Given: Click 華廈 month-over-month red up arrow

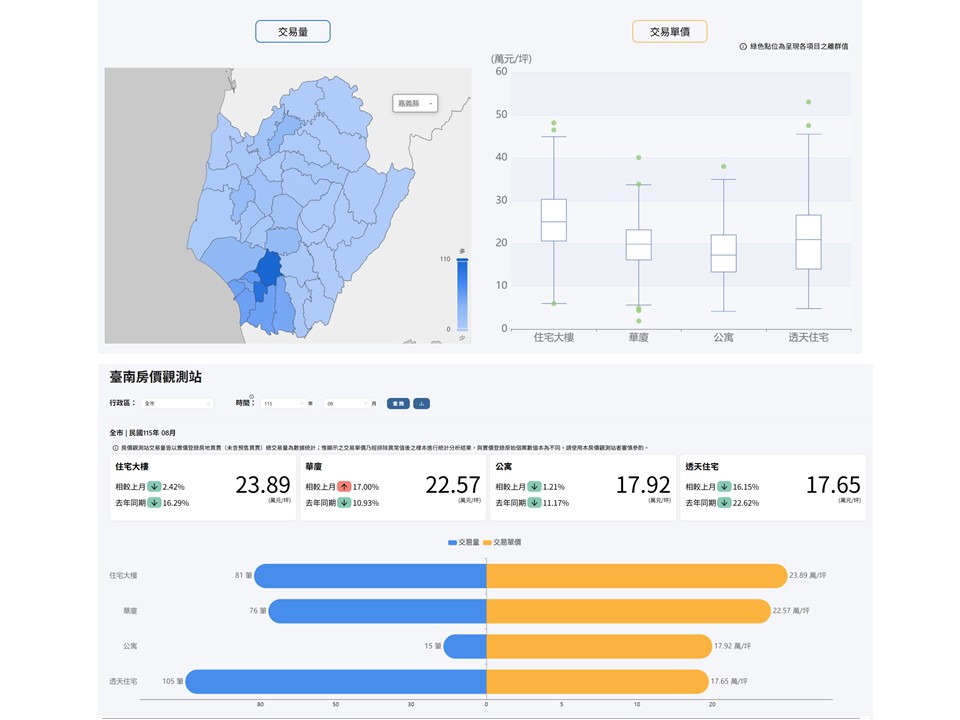Looking at the screenshot, I should (344, 487).
